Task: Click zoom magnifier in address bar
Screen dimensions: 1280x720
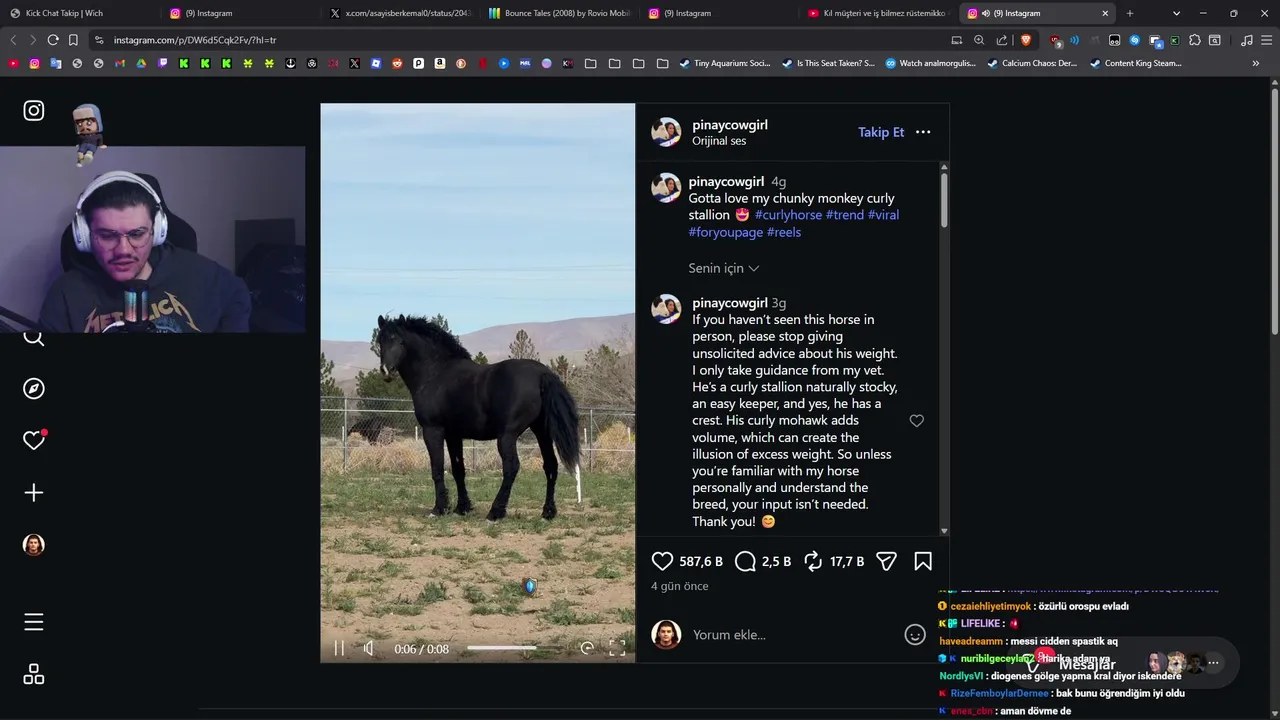Action: pos(979,40)
